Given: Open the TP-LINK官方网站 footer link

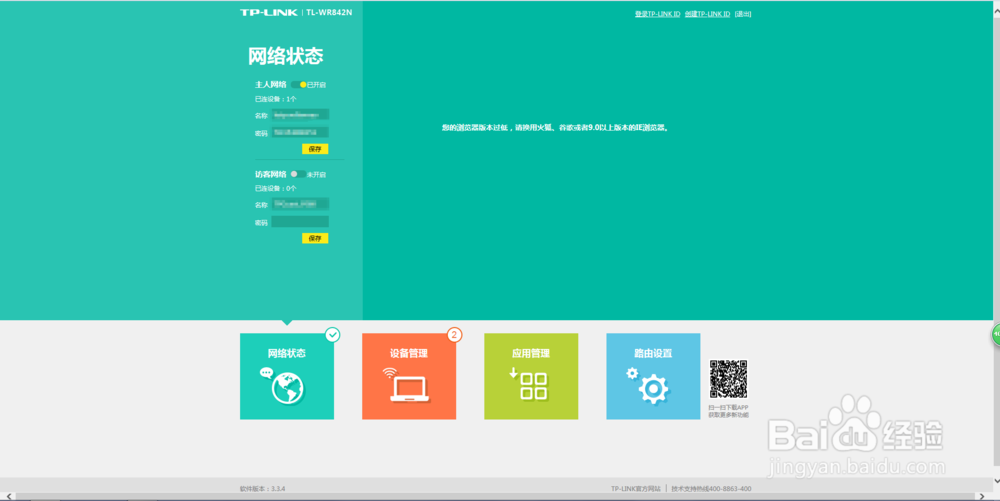Looking at the screenshot, I should click(x=636, y=489).
